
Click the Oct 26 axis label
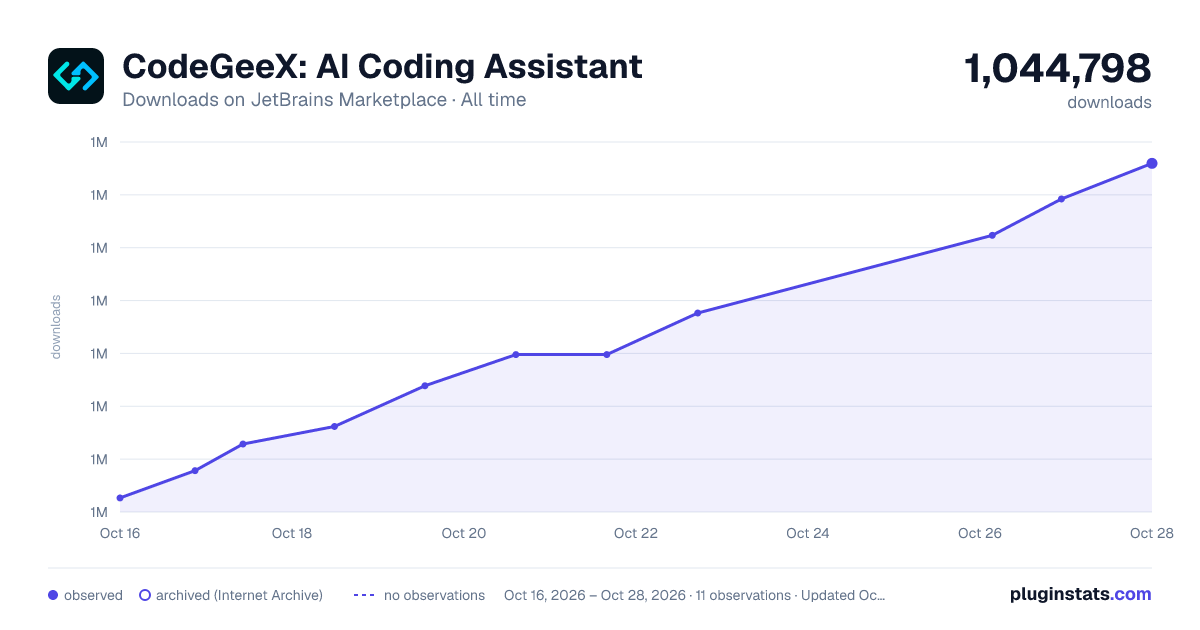point(980,533)
